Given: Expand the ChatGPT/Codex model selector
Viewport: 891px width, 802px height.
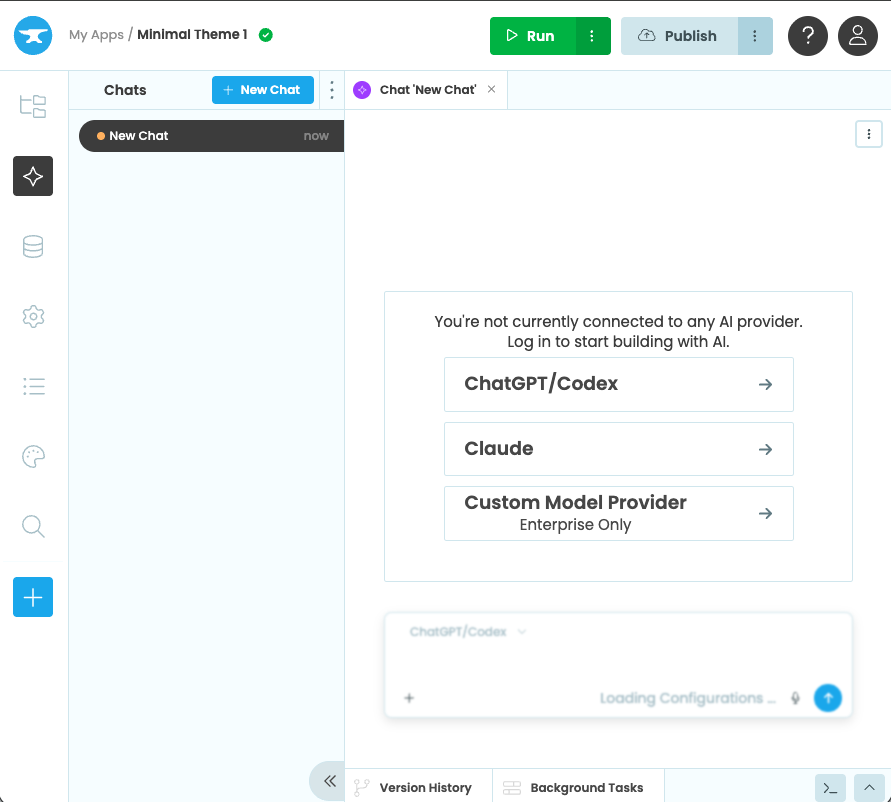Looking at the screenshot, I should click(x=468, y=631).
